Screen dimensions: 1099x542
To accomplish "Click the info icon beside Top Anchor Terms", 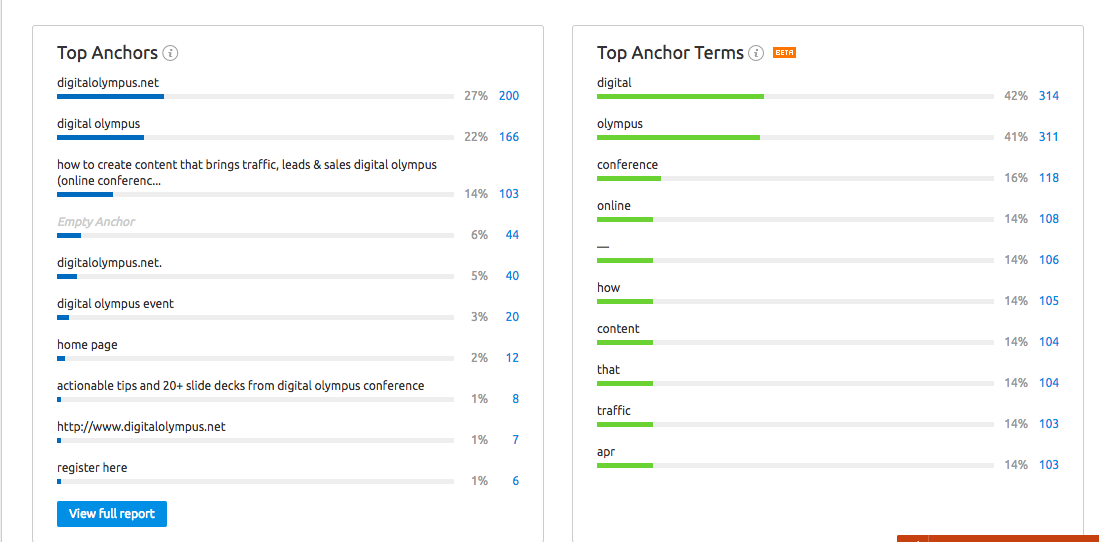I will pos(756,53).
